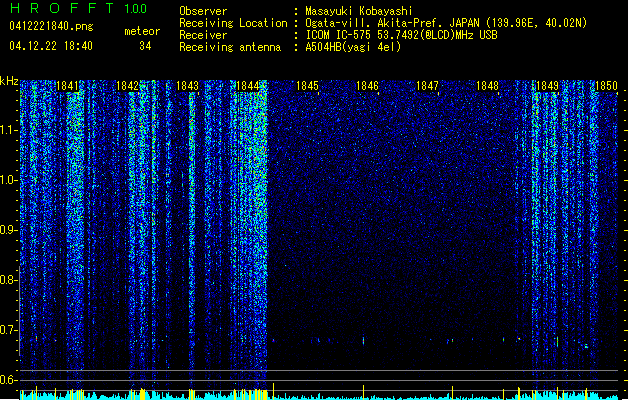Click the 0.6 kHz frequency axis label
Screen dimensions: 629x400
pyautogui.click(x=9, y=380)
